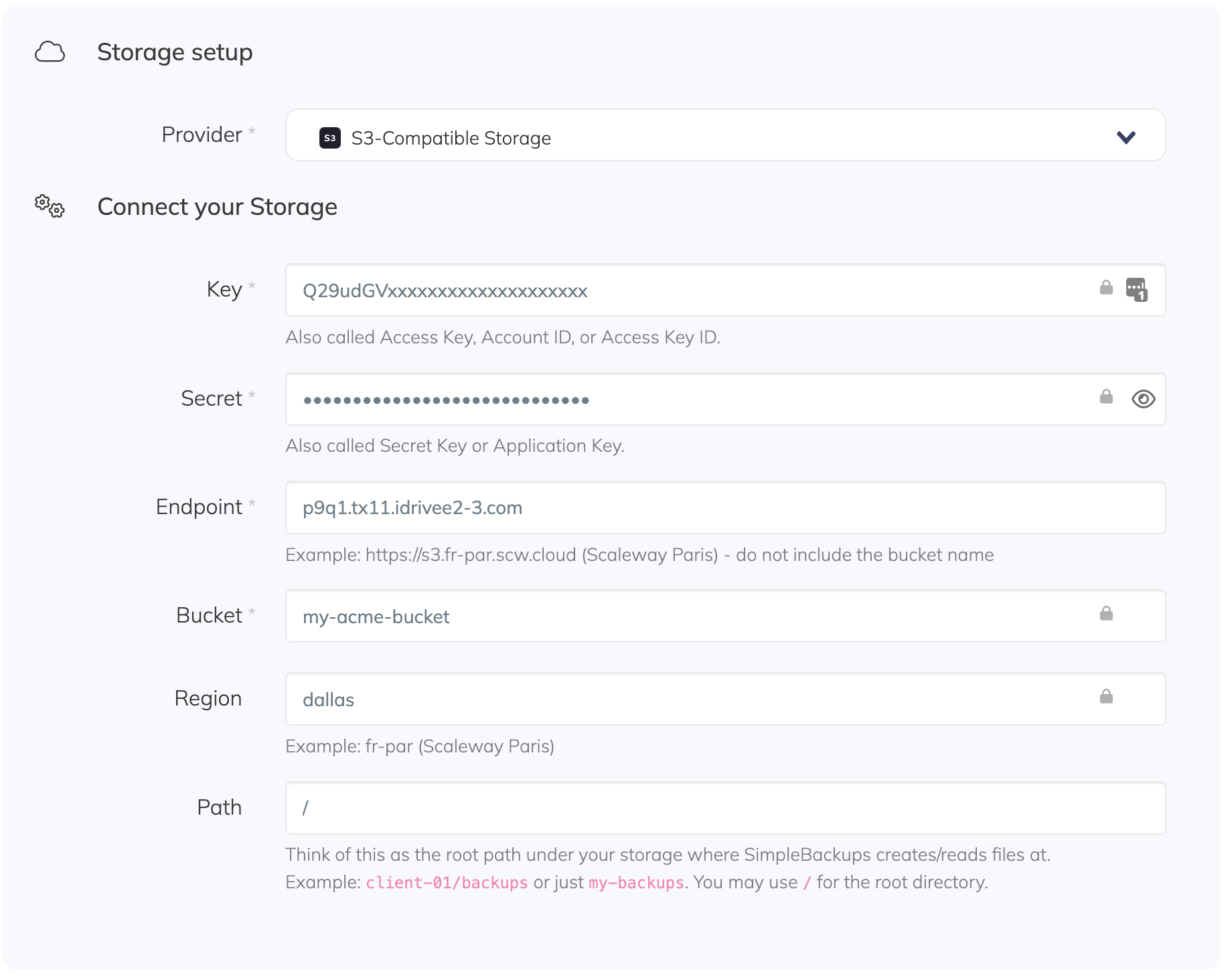Select the Bucket field showing my-acme-bucket

[603, 617]
